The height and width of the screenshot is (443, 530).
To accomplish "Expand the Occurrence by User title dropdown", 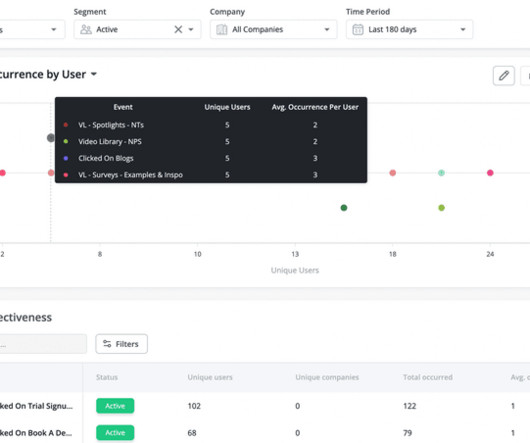I will click(94, 74).
